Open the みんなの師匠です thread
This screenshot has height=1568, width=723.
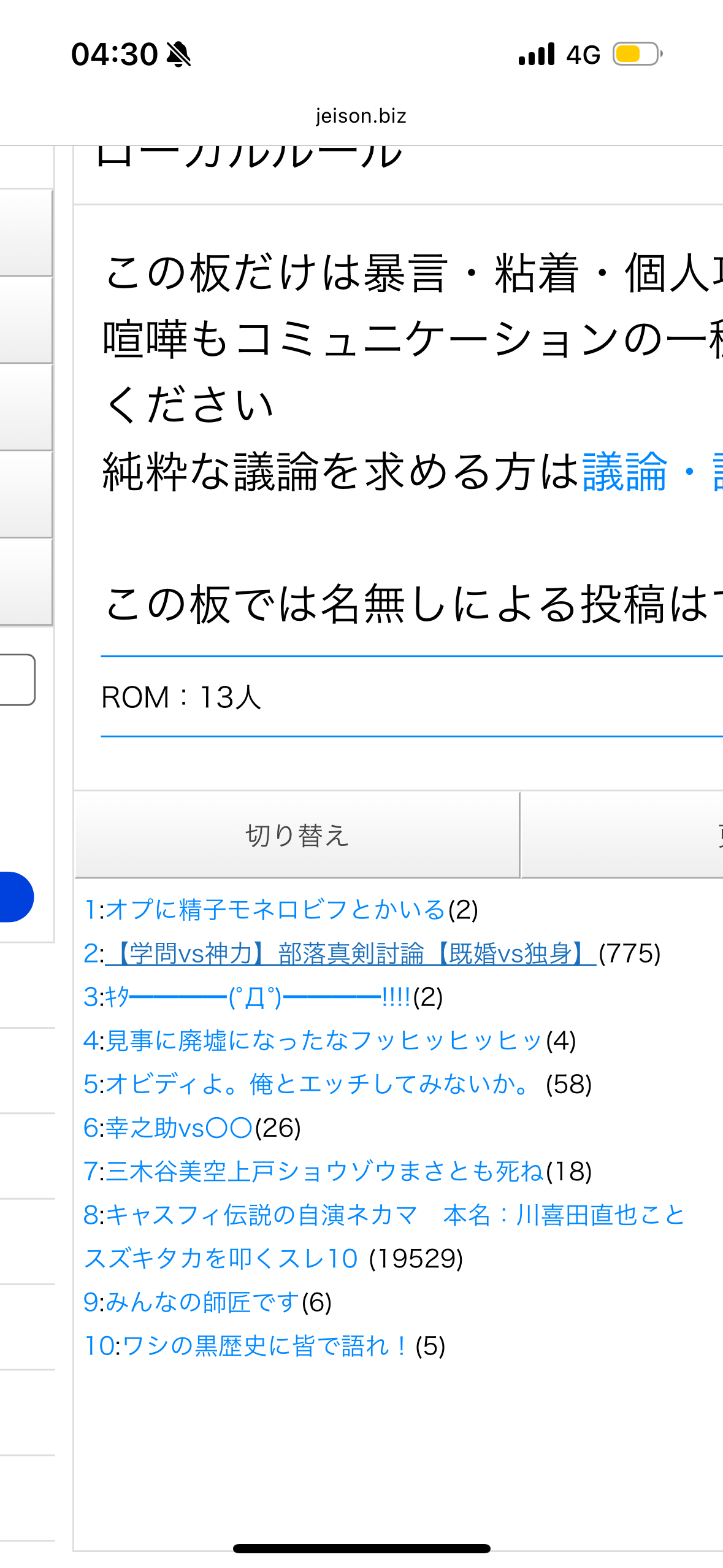point(202,1302)
